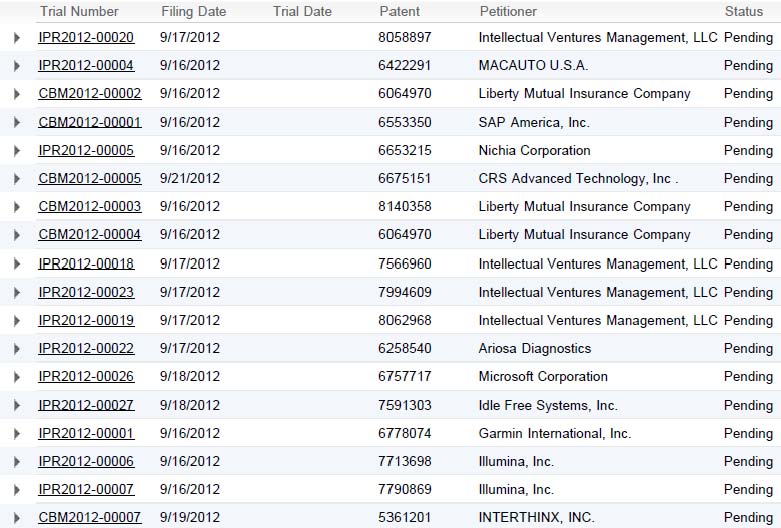This screenshot has height=528, width=781.
Task: Expand the IPR2012-00020 row arrow
Action: [x=16, y=37]
